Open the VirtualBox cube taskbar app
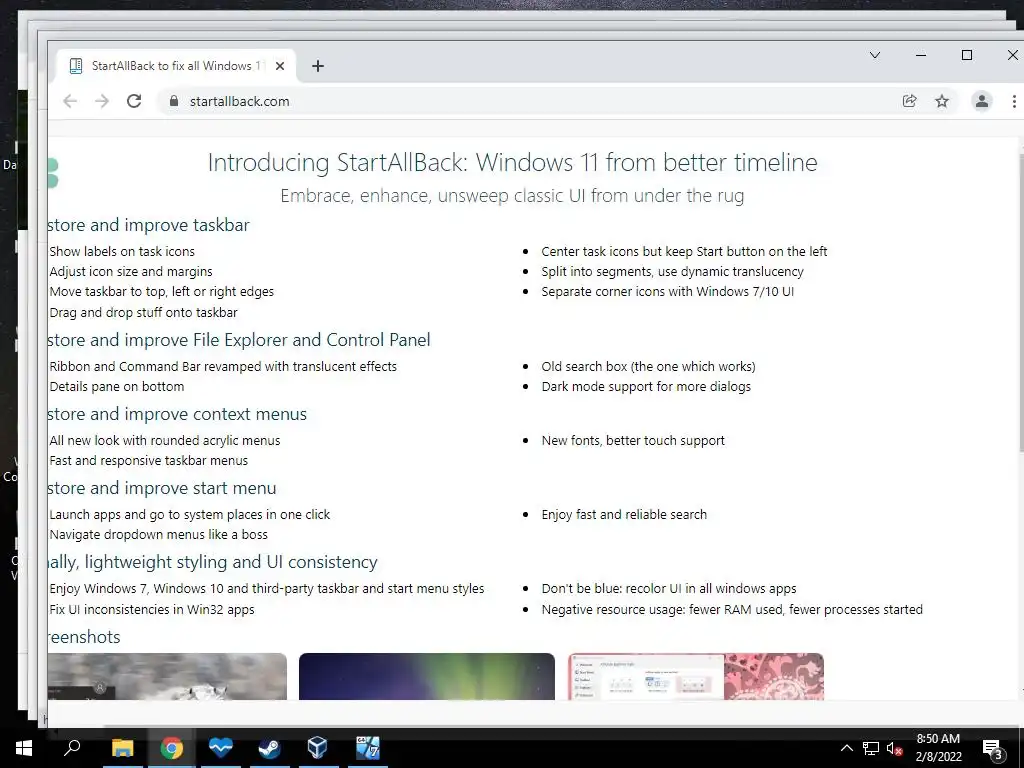The image size is (1024, 768). click(x=317, y=748)
